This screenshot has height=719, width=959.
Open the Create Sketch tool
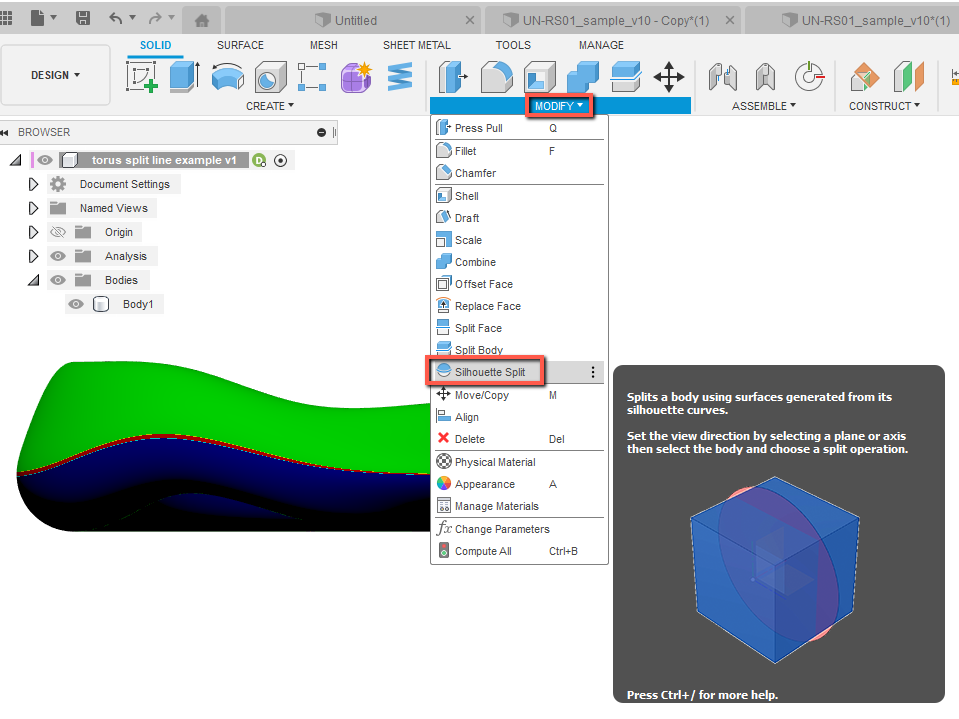[142, 76]
